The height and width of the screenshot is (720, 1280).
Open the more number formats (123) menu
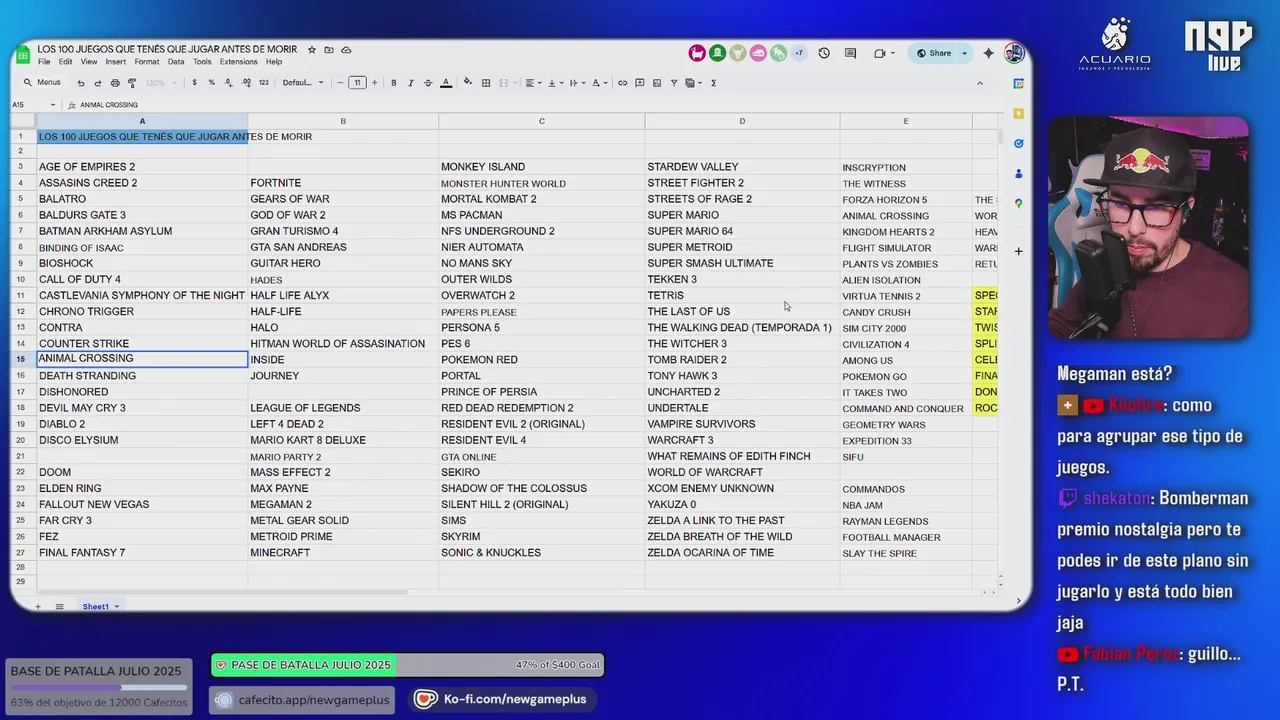tap(263, 83)
